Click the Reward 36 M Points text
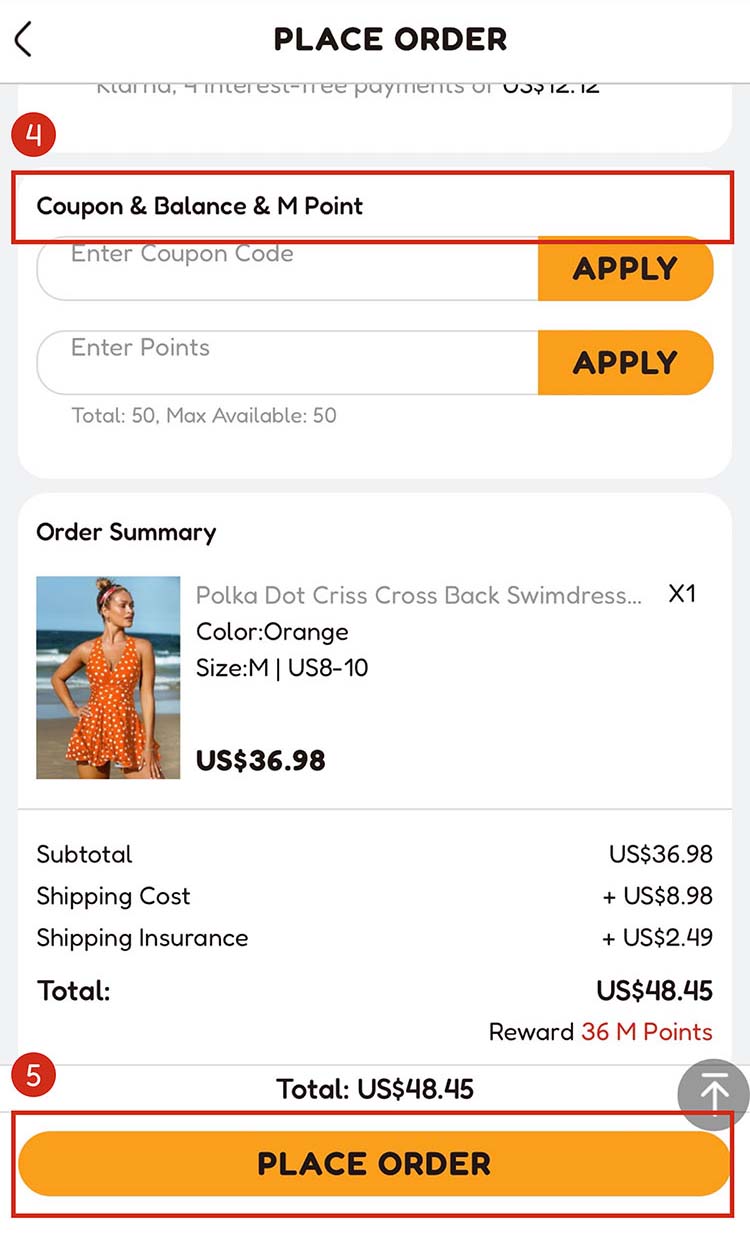750x1258 pixels. point(600,1032)
